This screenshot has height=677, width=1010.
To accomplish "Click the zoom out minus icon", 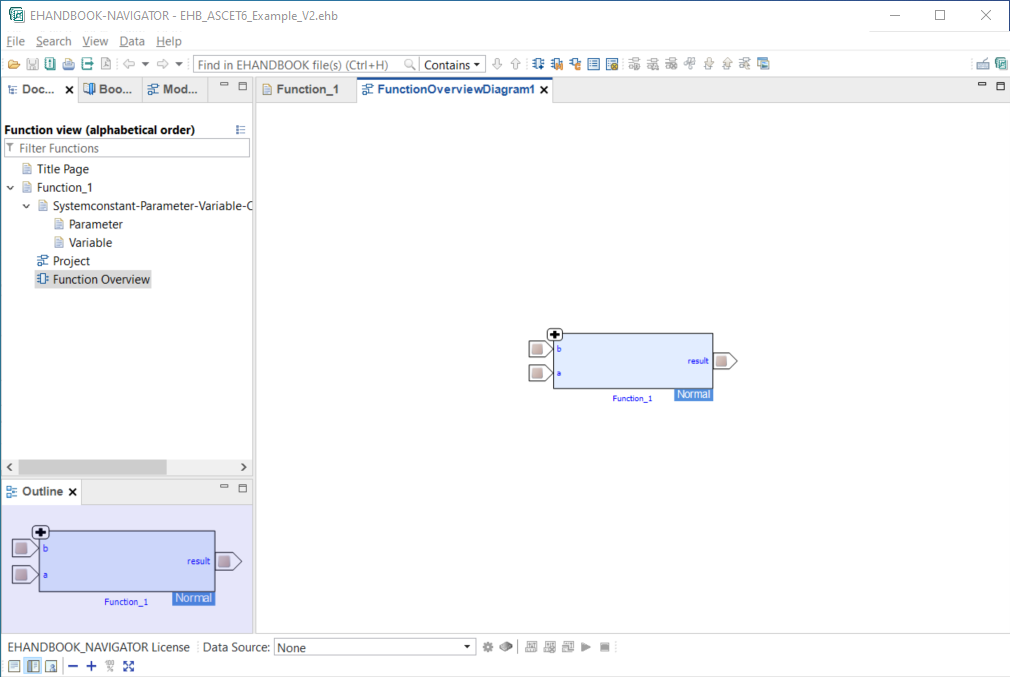I will tap(73, 666).
